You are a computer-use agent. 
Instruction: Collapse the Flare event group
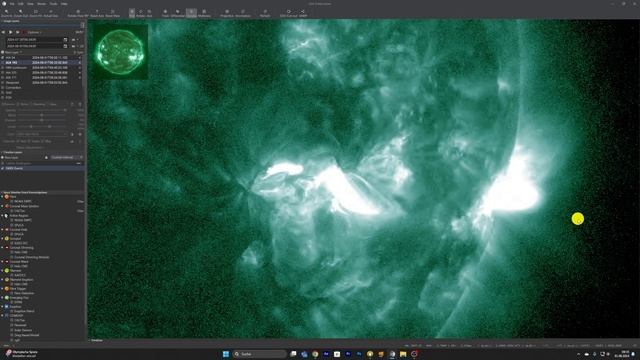pyautogui.click(x=2, y=197)
